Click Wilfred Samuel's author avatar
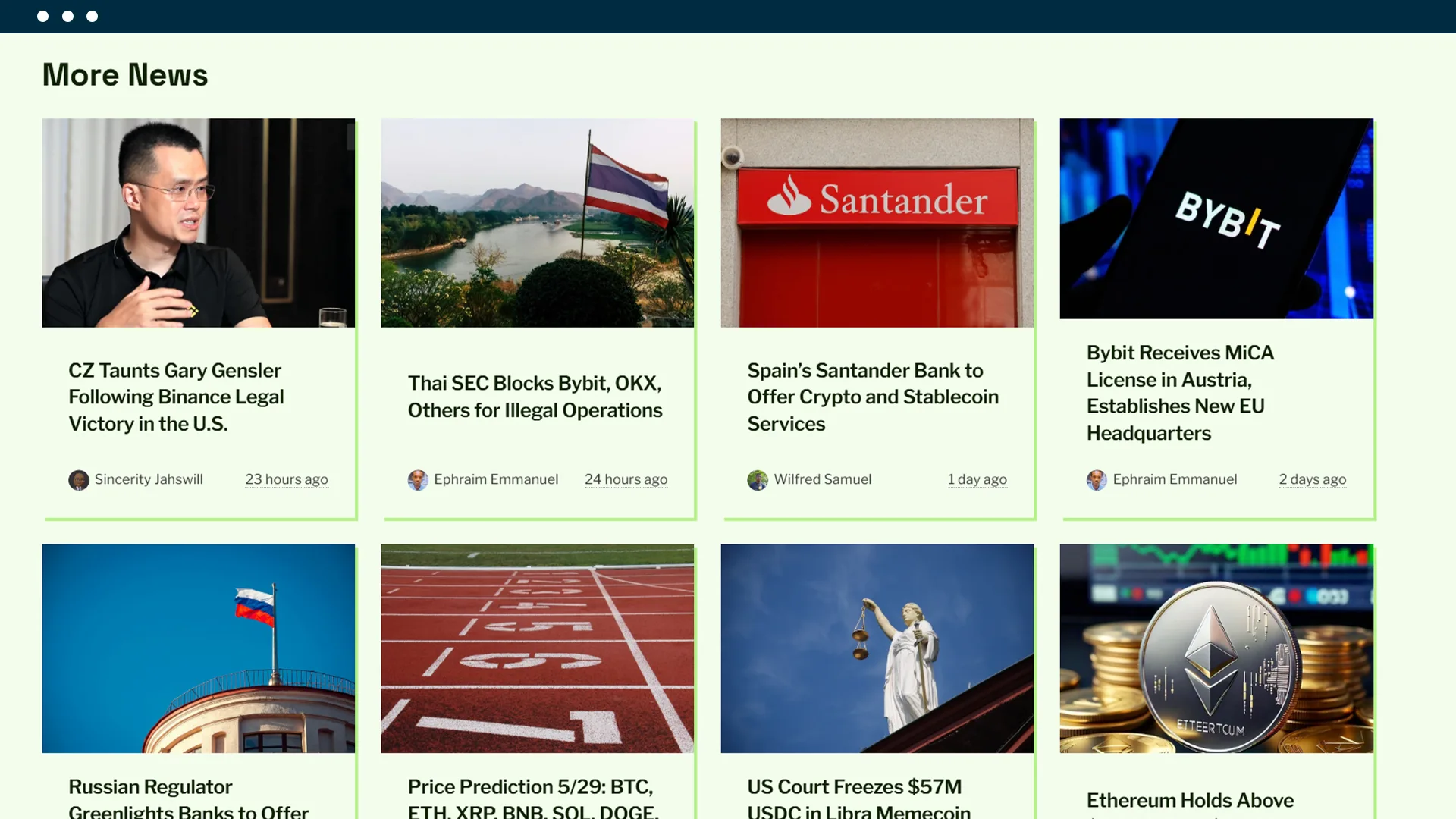The width and height of the screenshot is (1456, 819). tap(758, 480)
